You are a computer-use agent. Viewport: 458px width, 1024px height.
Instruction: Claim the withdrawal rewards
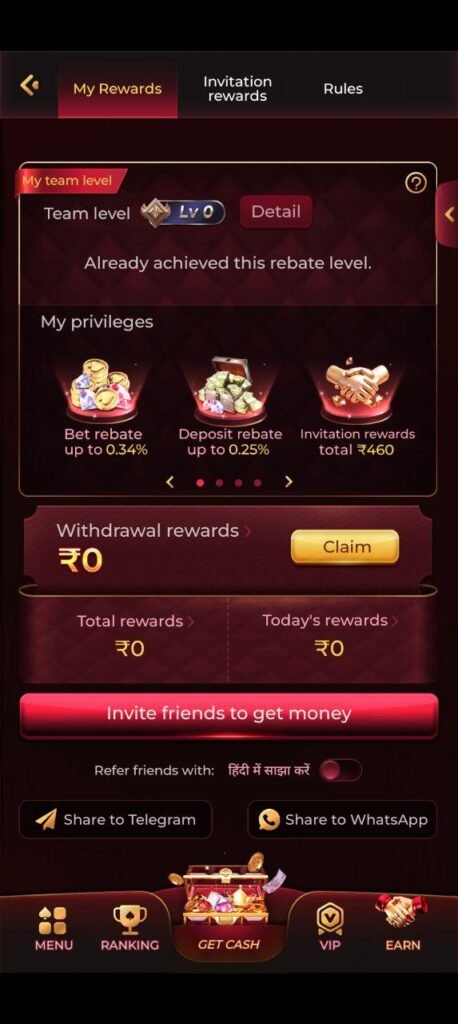click(x=345, y=547)
